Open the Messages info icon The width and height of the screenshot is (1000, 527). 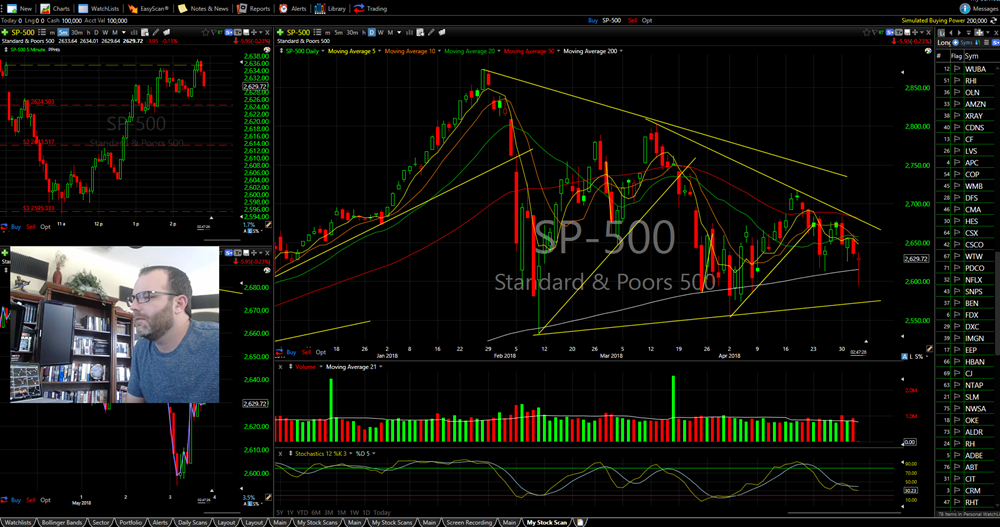pyautogui.click(x=965, y=8)
